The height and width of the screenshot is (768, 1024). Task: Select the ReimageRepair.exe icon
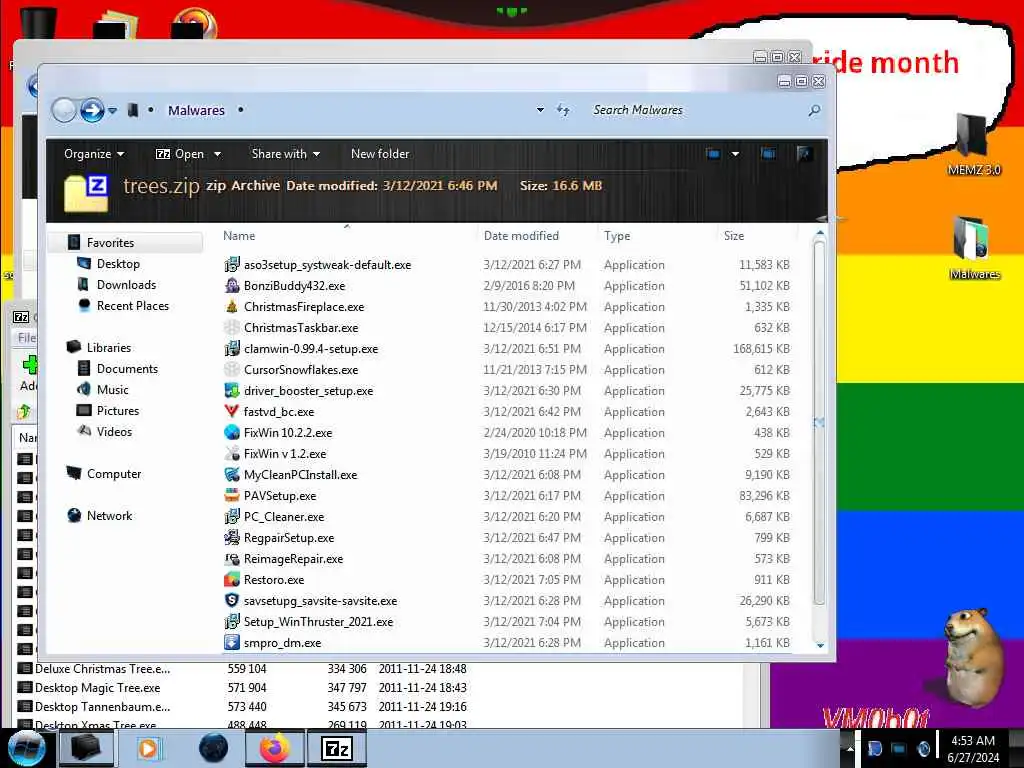click(x=231, y=558)
